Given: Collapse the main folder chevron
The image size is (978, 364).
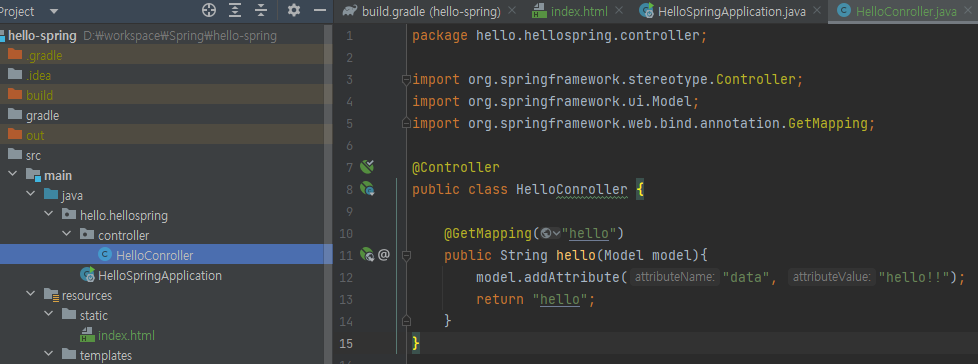Looking at the screenshot, I should click(12, 175).
